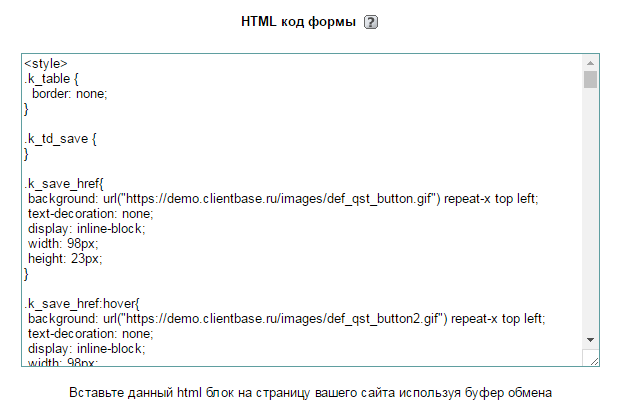Screen dimensions: 626x412
Task: Place cursor on the <style> line
Action: tap(46, 64)
